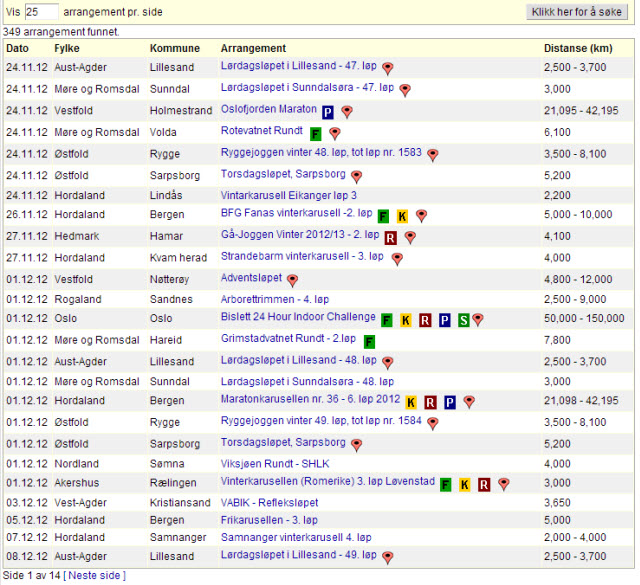Screen dimensions: 640x585
Task: Open Oslofjorden Maraton event link
Action: click(x=269, y=109)
